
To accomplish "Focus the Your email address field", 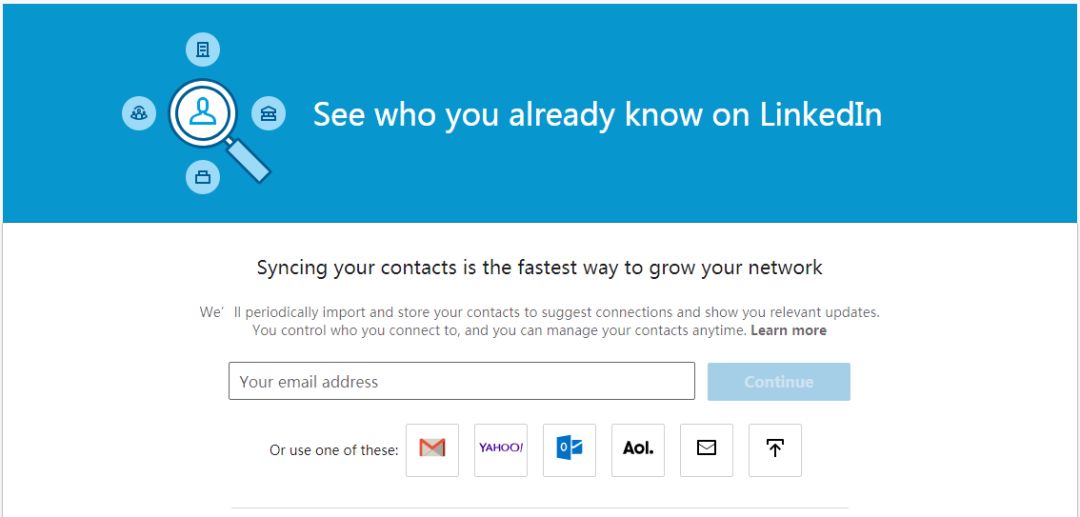I will (x=461, y=381).
